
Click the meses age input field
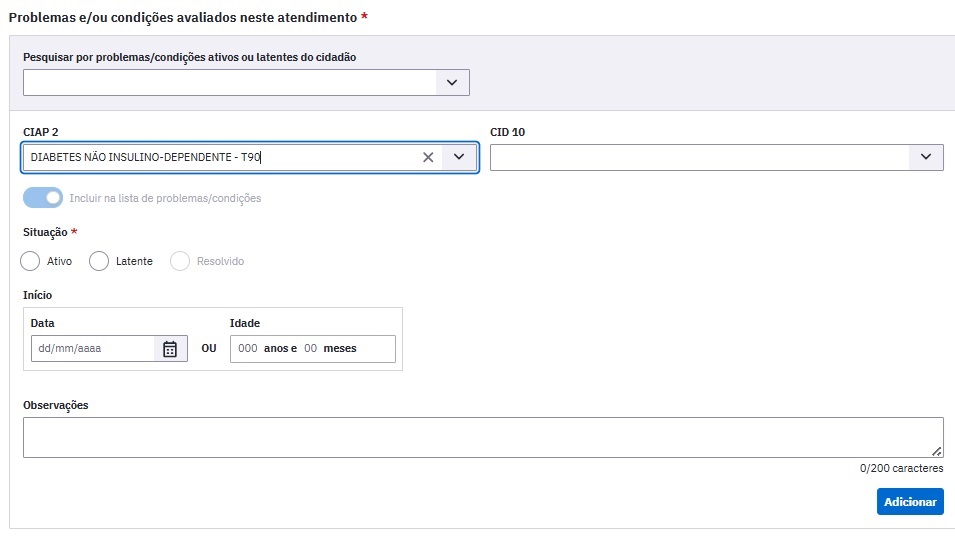point(311,348)
